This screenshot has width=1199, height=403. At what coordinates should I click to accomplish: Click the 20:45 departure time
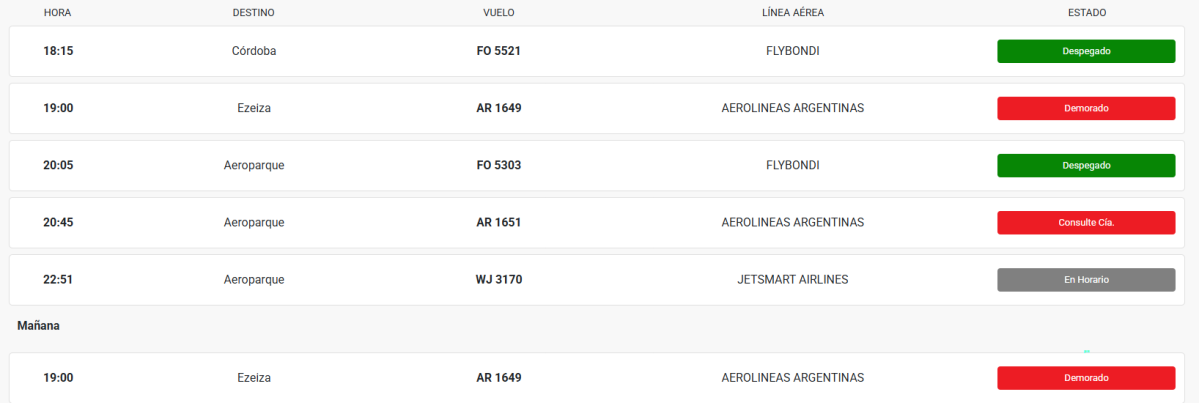coord(58,222)
